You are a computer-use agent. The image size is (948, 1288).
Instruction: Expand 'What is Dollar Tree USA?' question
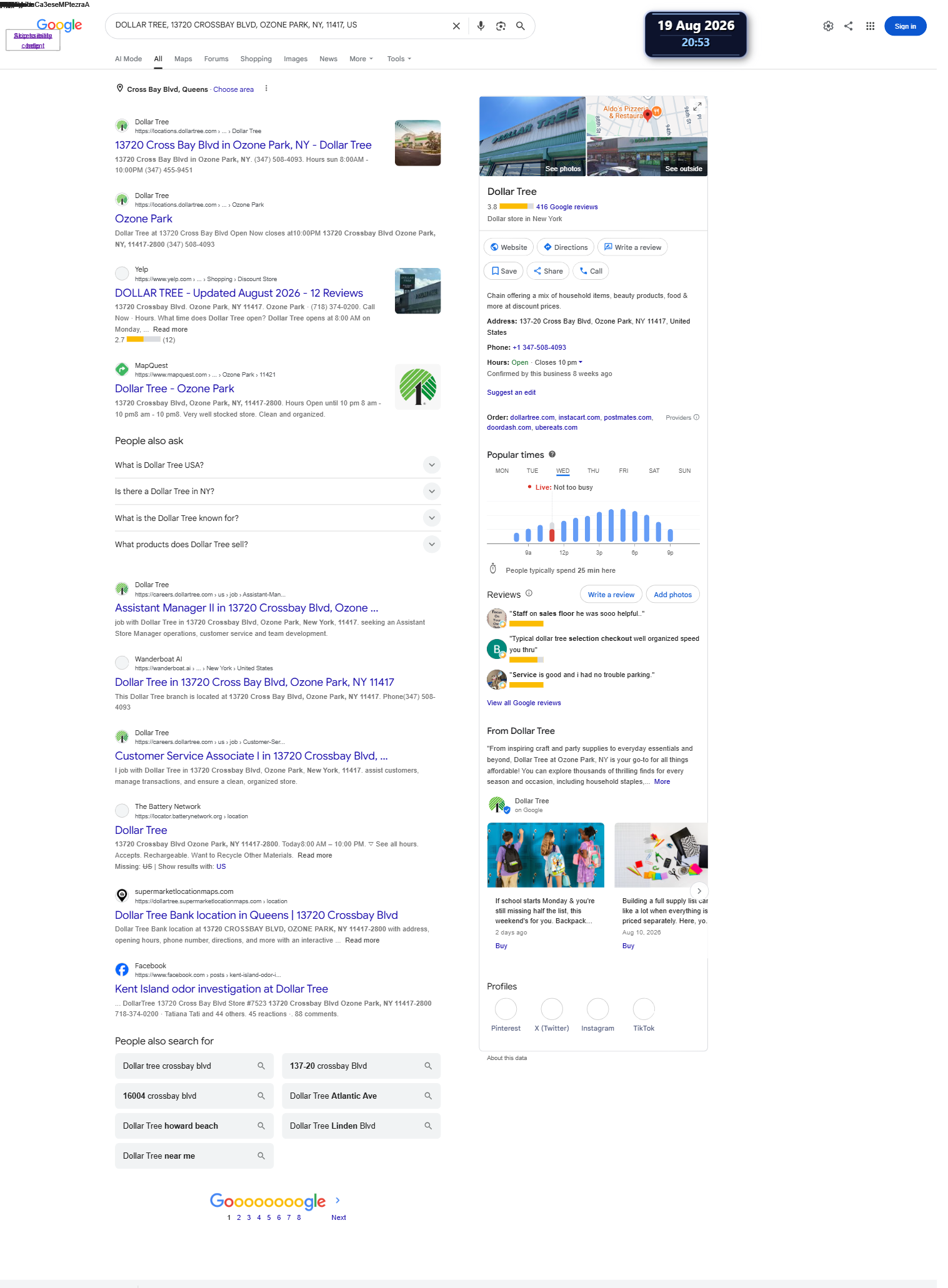click(277, 465)
